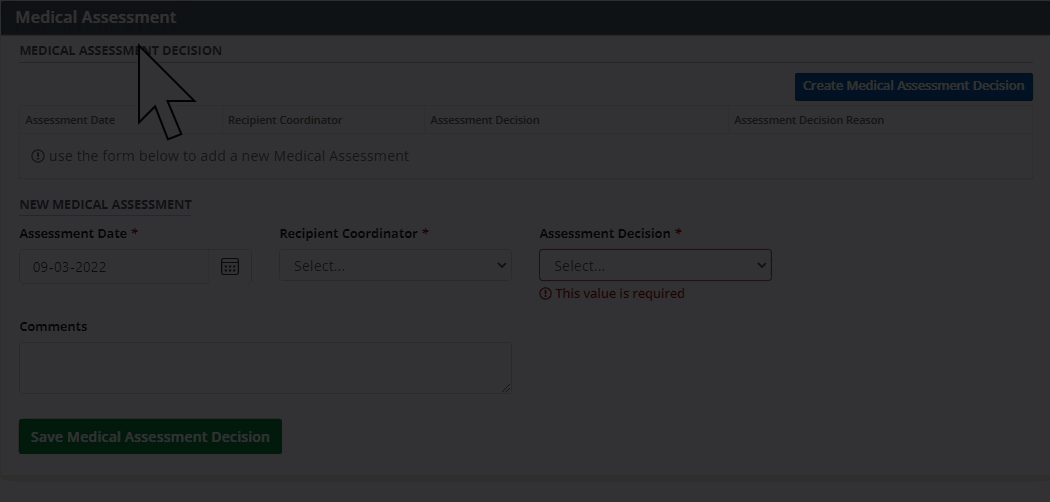
Task: Grab the Comments box resize handle
Action: (506, 388)
